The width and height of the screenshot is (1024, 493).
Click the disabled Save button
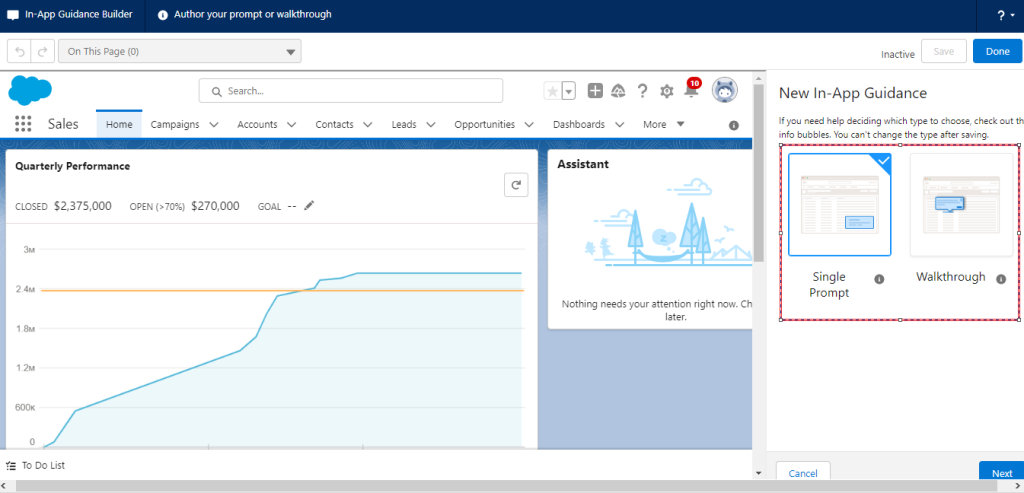click(944, 52)
